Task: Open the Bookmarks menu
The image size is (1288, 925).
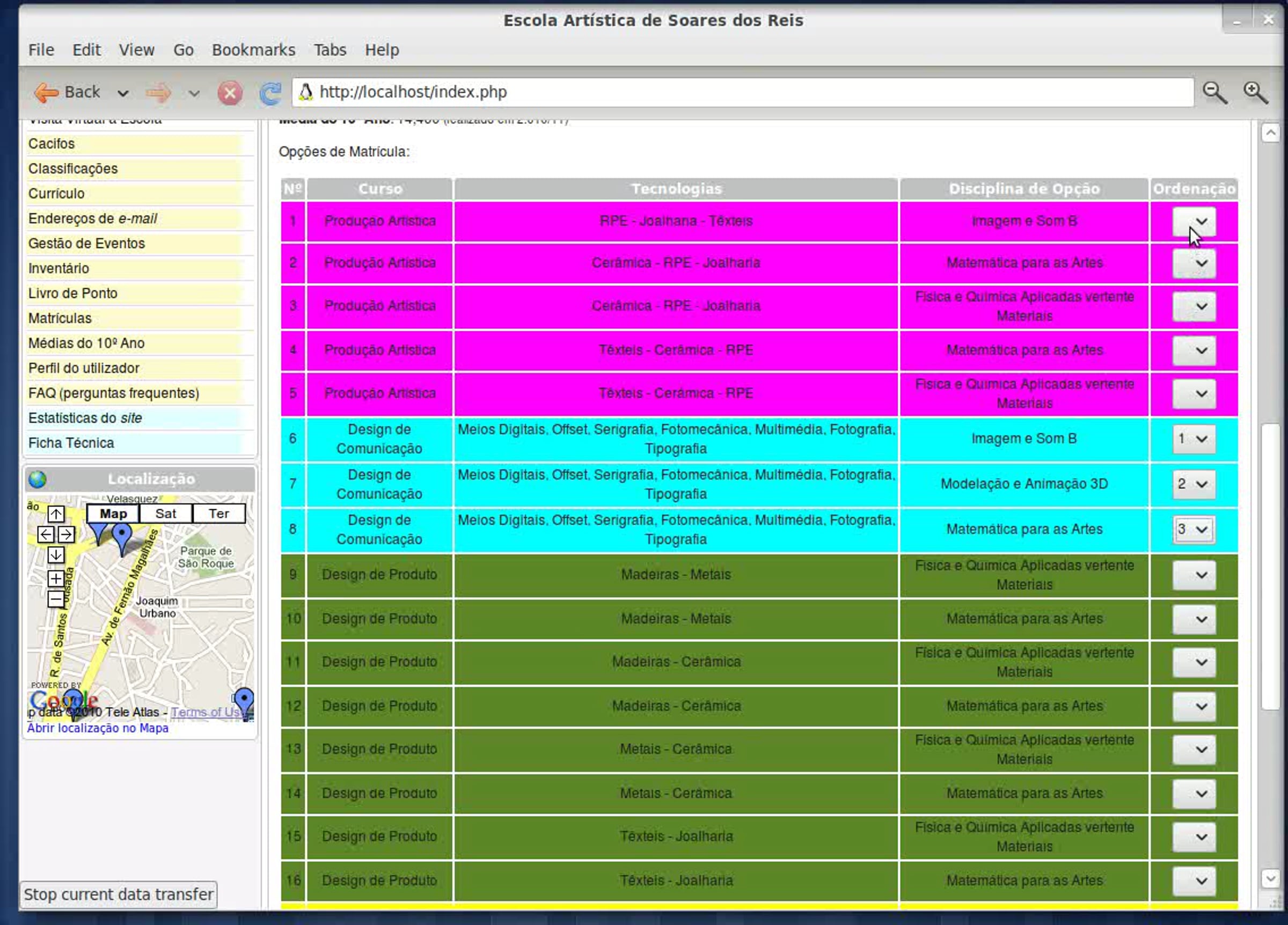Action: click(x=253, y=50)
